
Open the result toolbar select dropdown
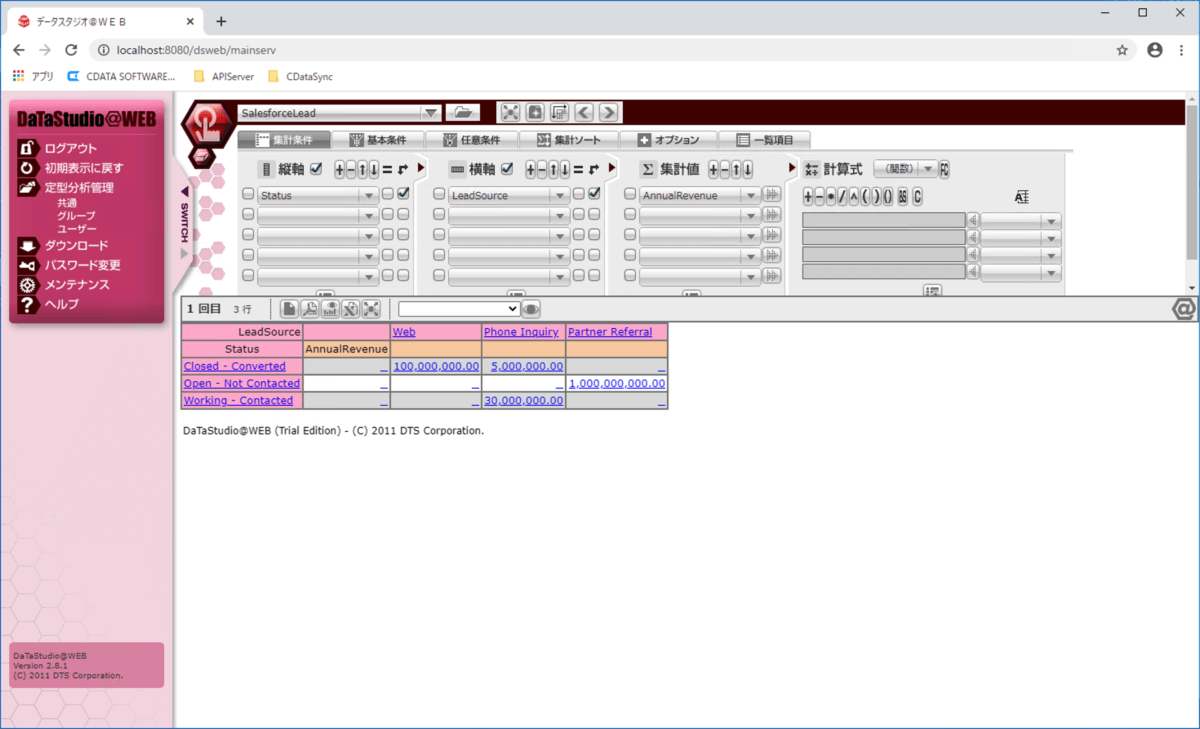click(459, 309)
